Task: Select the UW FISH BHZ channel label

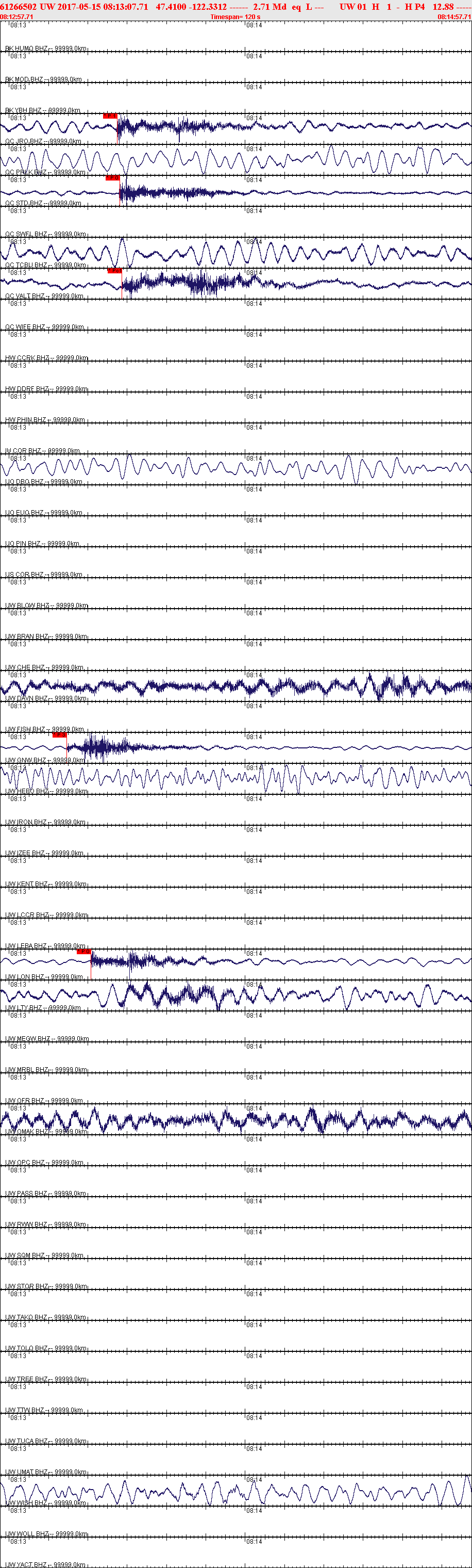Action: point(44,729)
